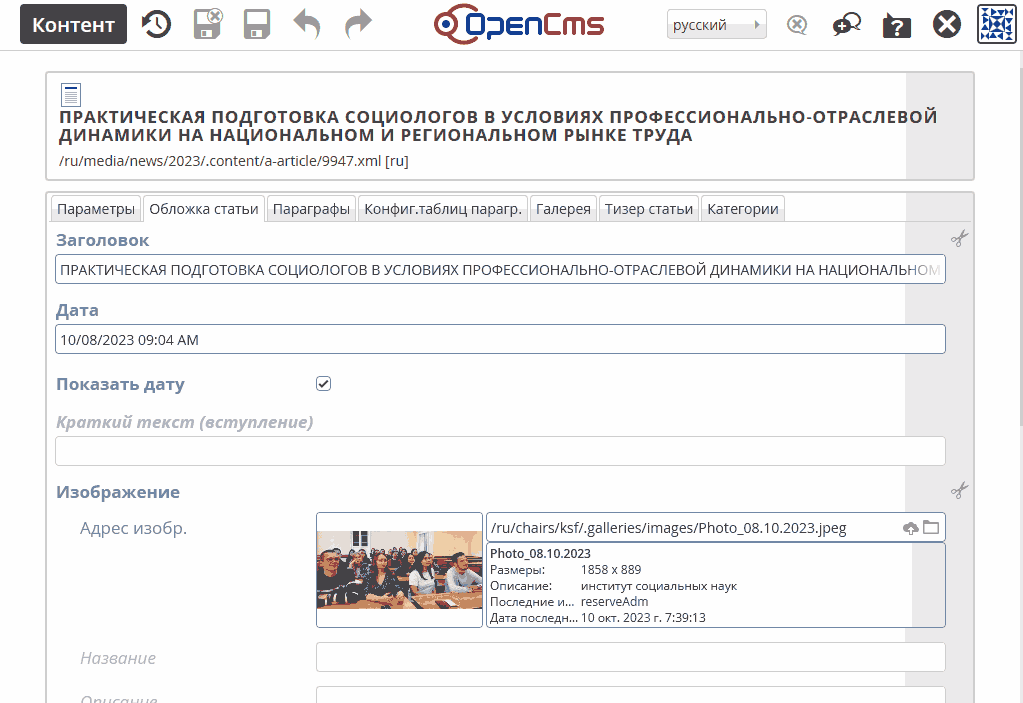1023x703 pixels.
Task: Open the image gallery folder icon
Action: 931,528
